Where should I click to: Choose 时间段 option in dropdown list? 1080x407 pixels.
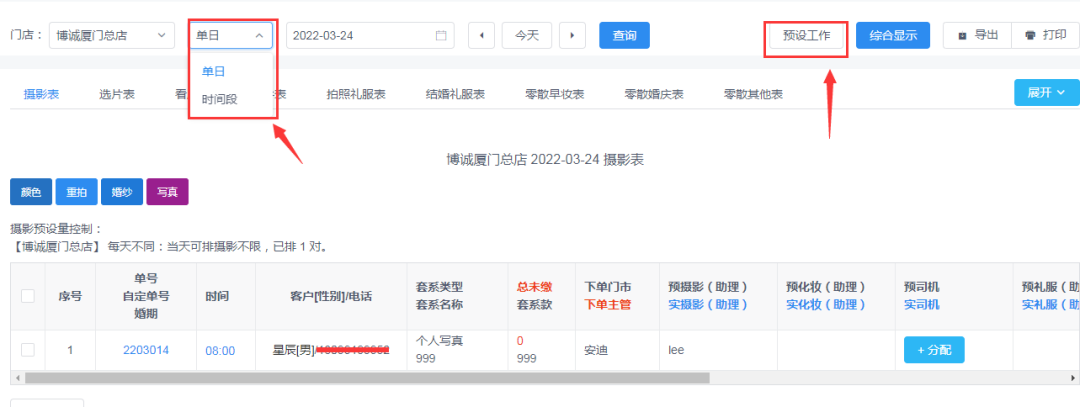click(219, 100)
